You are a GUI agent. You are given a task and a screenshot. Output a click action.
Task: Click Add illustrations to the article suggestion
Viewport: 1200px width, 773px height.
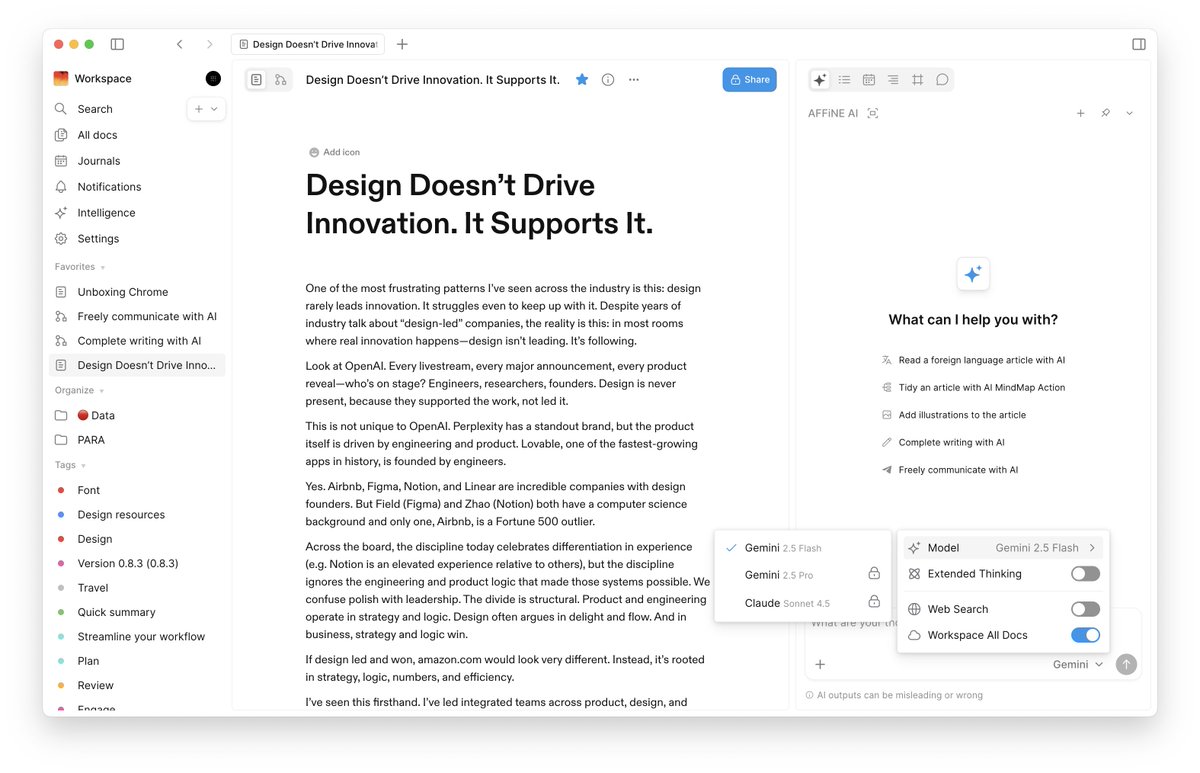(954, 415)
